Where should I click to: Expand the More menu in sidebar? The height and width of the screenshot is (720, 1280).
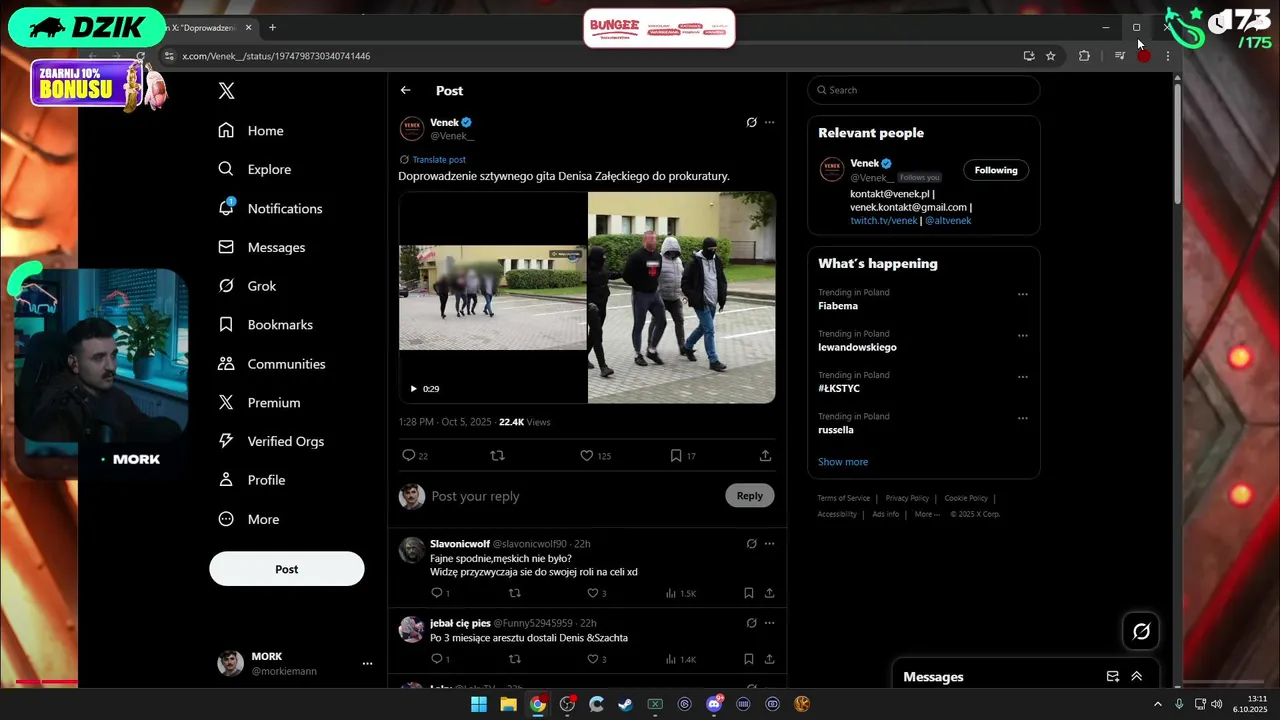point(249,520)
